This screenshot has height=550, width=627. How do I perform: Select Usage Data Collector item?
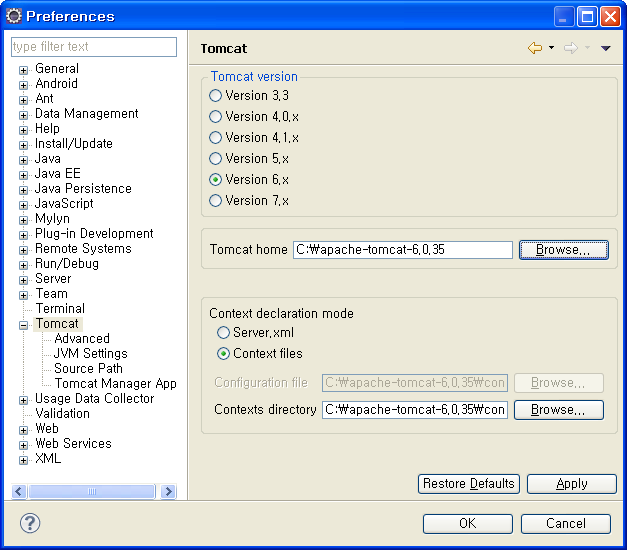pos(95,398)
